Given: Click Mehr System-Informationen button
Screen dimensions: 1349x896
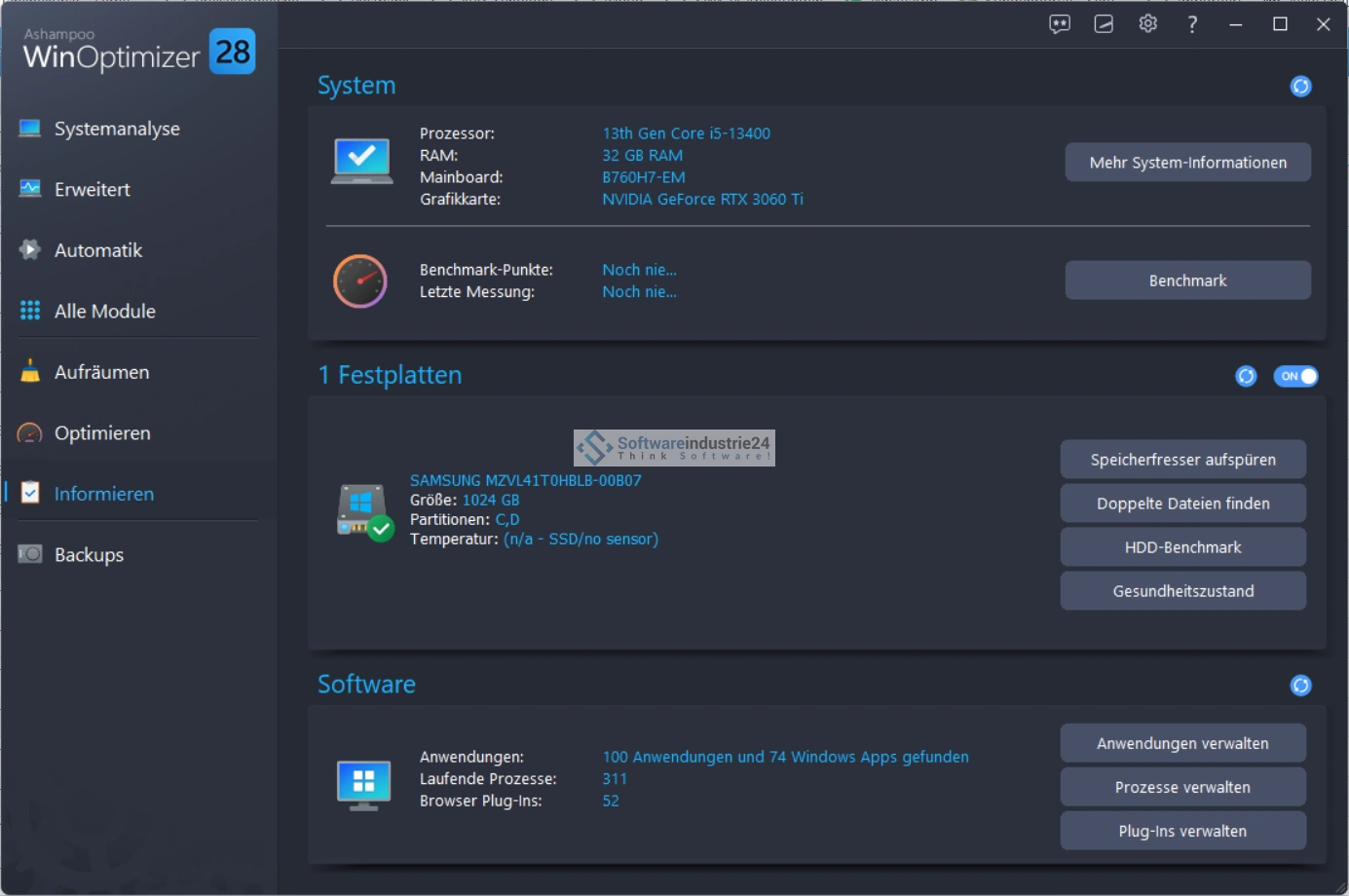Looking at the screenshot, I should tap(1187, 163).
